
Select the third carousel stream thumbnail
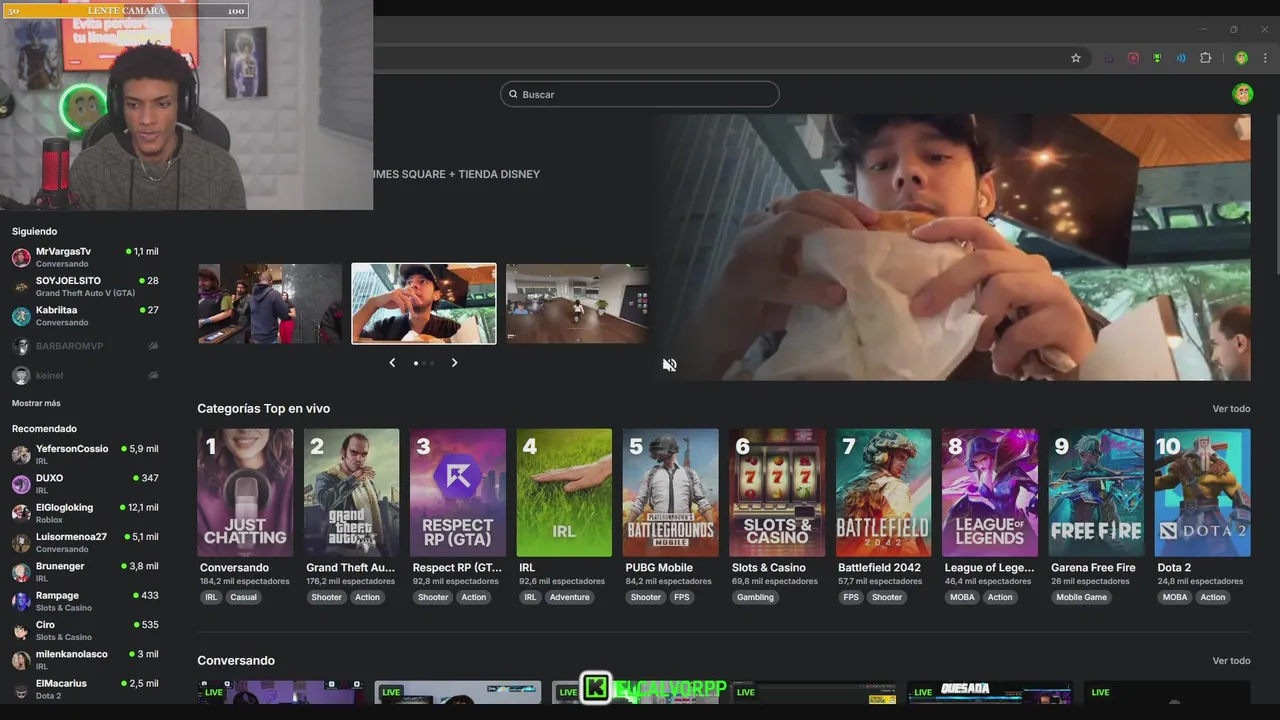coord(577,304)
